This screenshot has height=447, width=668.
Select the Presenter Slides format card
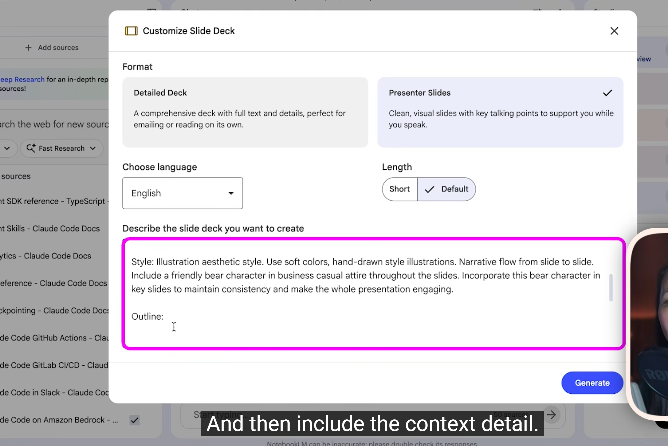pyautogui.click(x=500, y=112)
